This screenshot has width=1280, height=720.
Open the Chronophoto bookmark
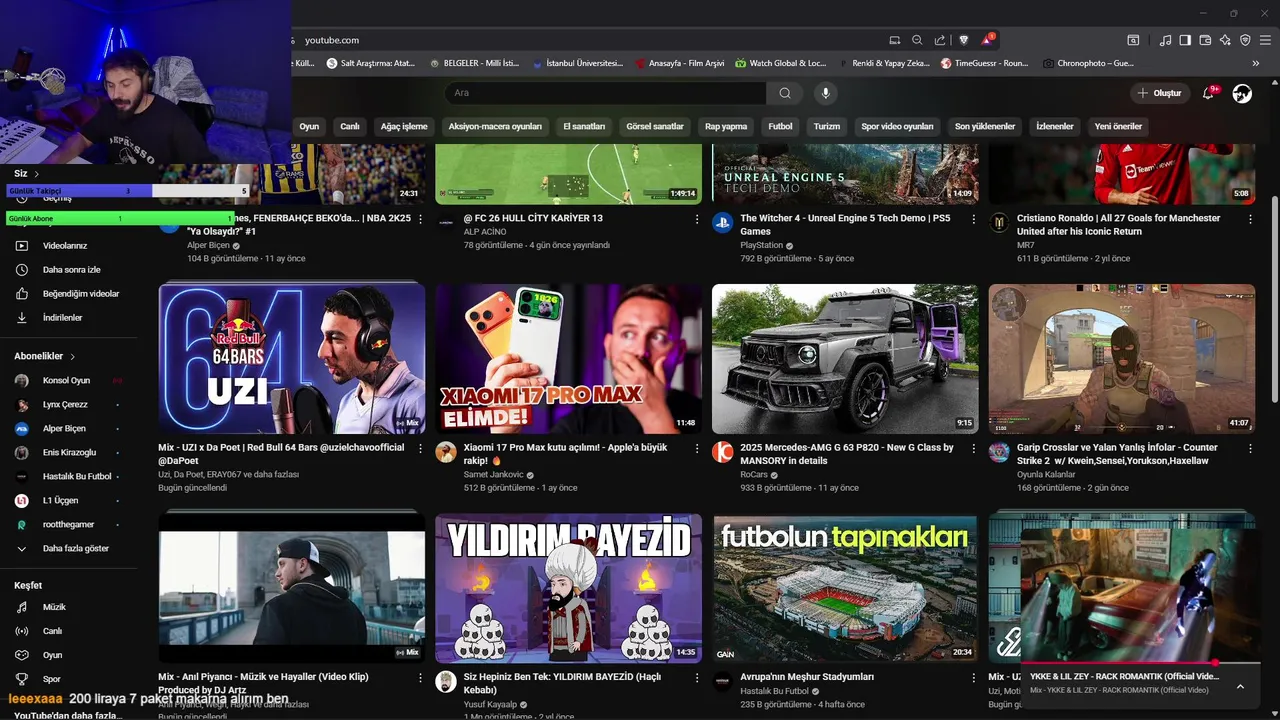coord(1088,63)
